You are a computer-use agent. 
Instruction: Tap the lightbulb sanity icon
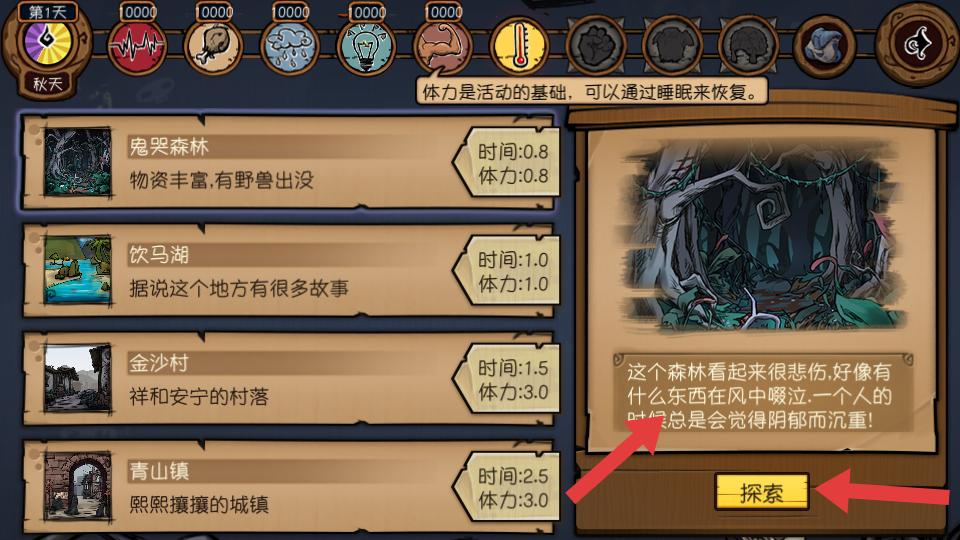tap(366, 46)
